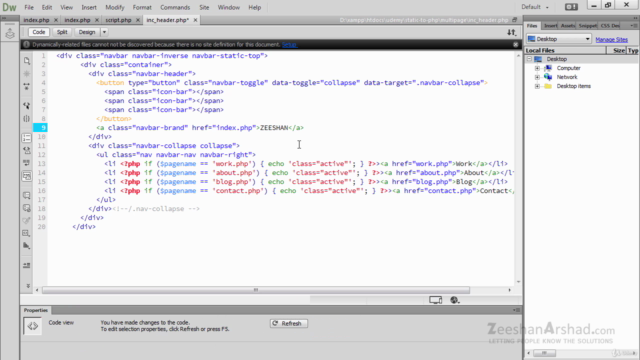Click the Select Parent Tag icon
This screenshot has height=360, width=640.
click(x=27, y=106)
